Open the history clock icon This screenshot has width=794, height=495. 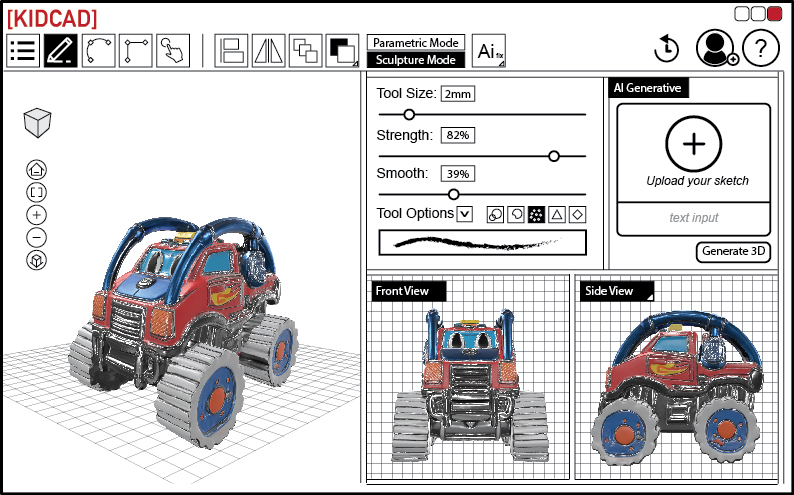(666, 49)
